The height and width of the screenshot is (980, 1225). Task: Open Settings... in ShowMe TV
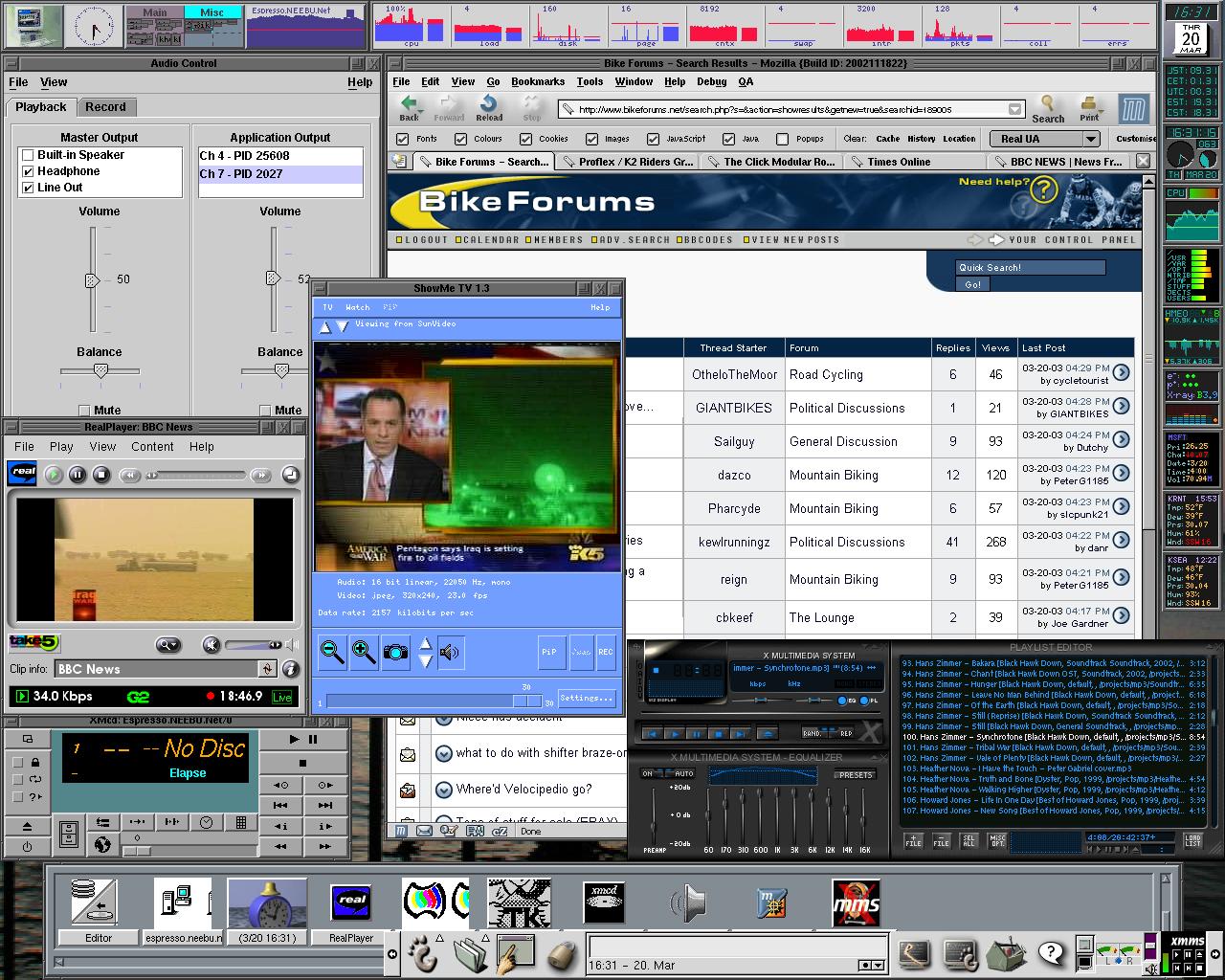pos(586,698)
